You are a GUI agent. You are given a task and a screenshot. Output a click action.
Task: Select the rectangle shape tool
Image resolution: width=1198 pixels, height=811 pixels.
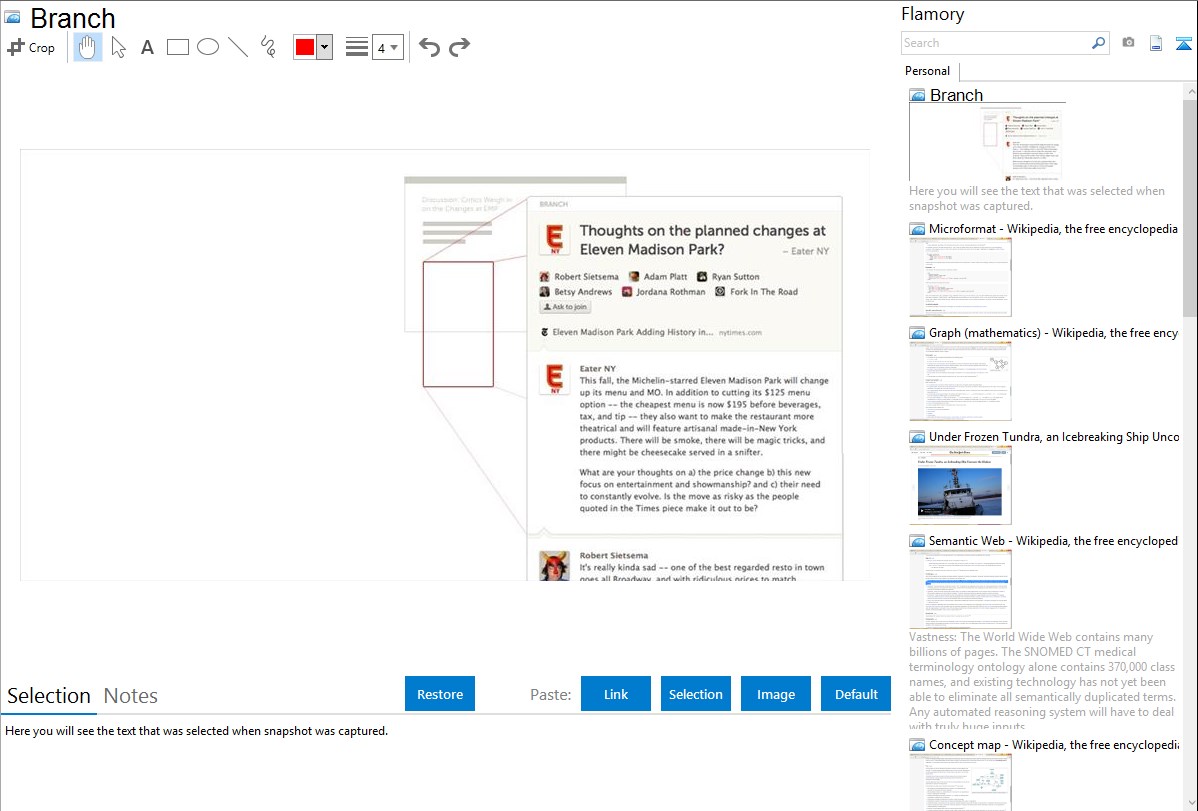[177, 47]
